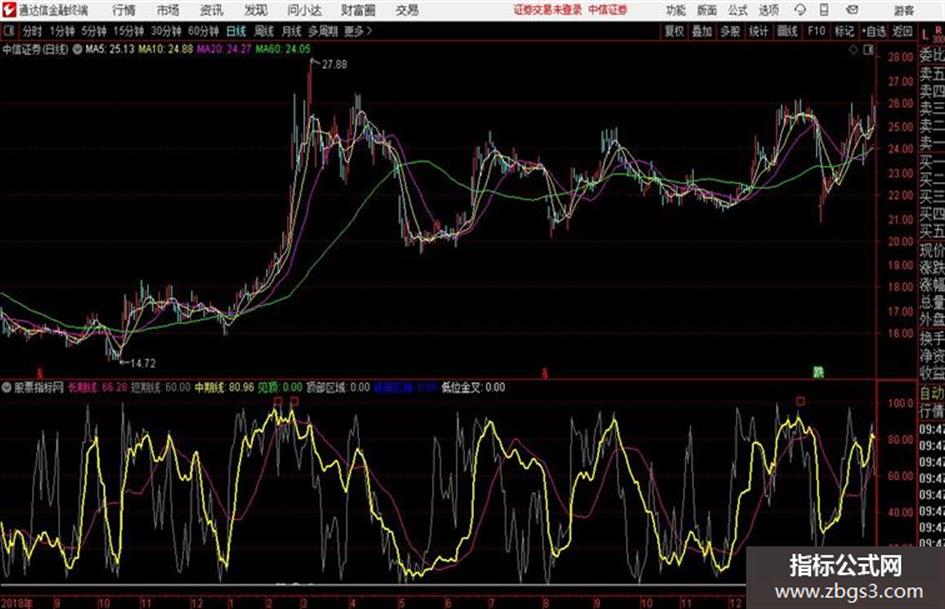
Task: Click the 画线 drawing tool button
Action: (787, 31)
